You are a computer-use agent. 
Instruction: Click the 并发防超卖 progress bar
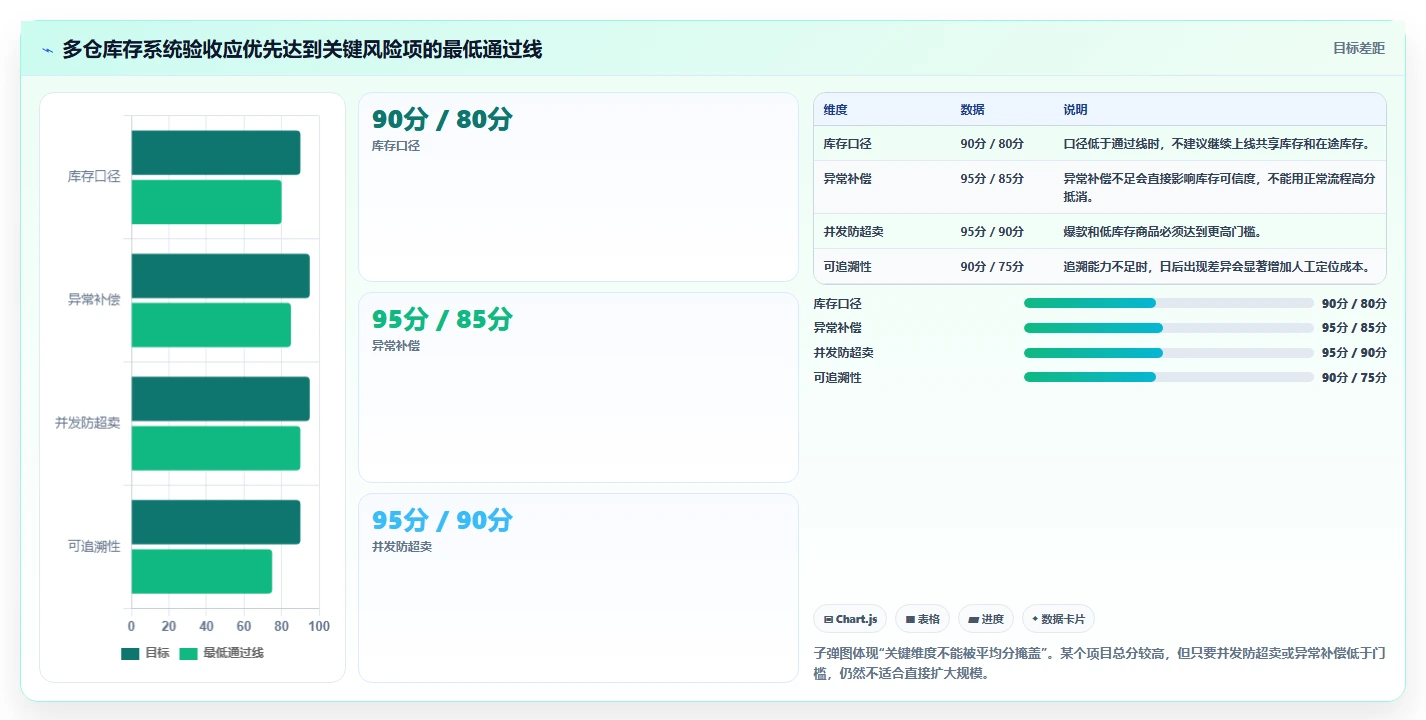coord(1168,353)
